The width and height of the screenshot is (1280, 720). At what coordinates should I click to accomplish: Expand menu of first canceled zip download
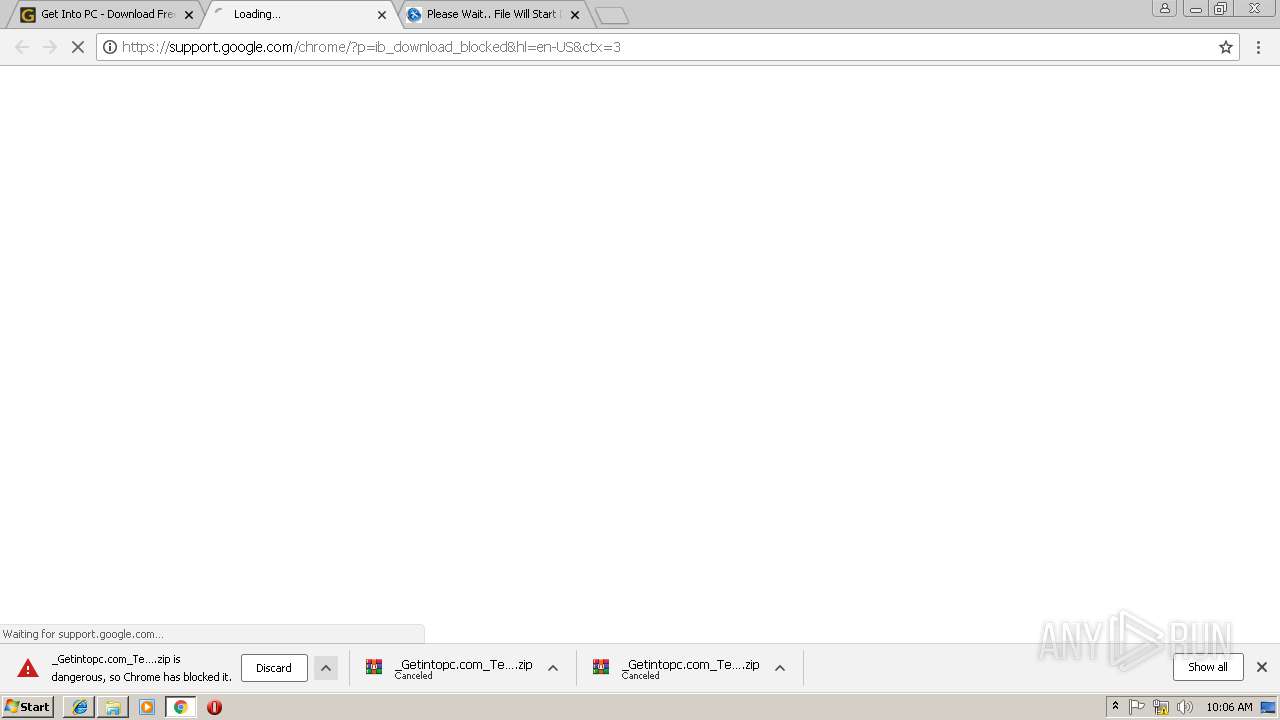click(x=553, y=668)
